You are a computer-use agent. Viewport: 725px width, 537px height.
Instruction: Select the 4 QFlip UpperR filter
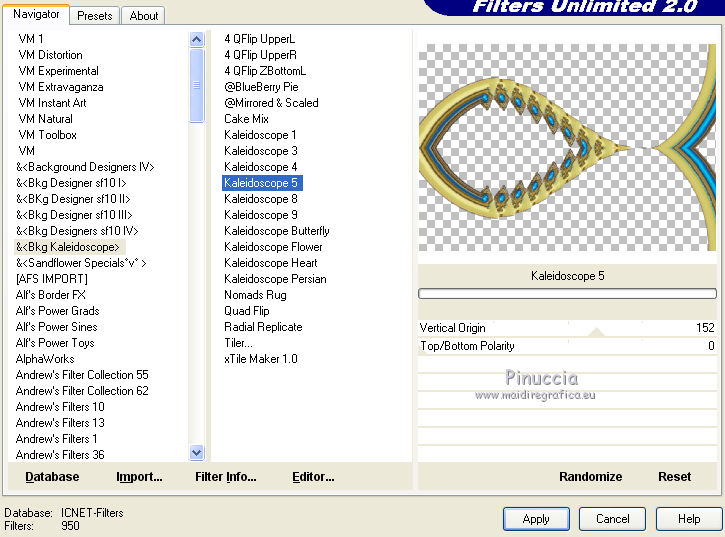[260, 55]
